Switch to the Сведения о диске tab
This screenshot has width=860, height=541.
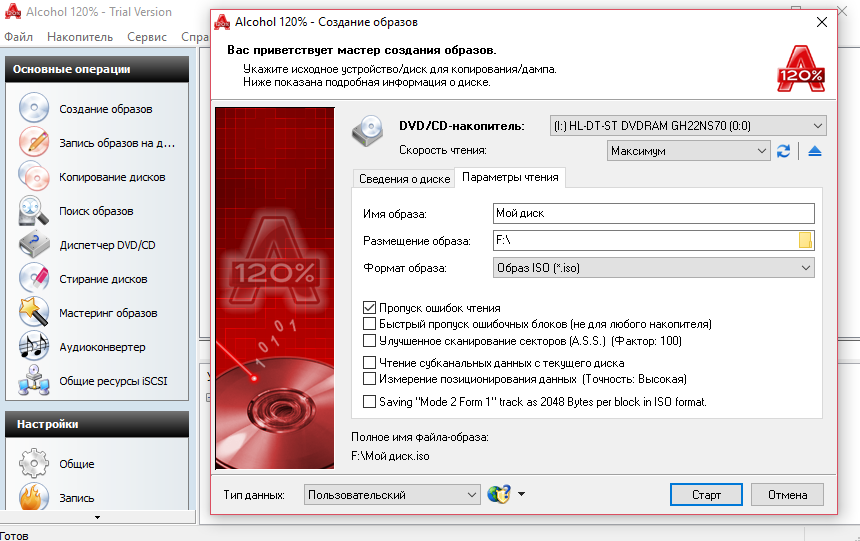point(404,178)
